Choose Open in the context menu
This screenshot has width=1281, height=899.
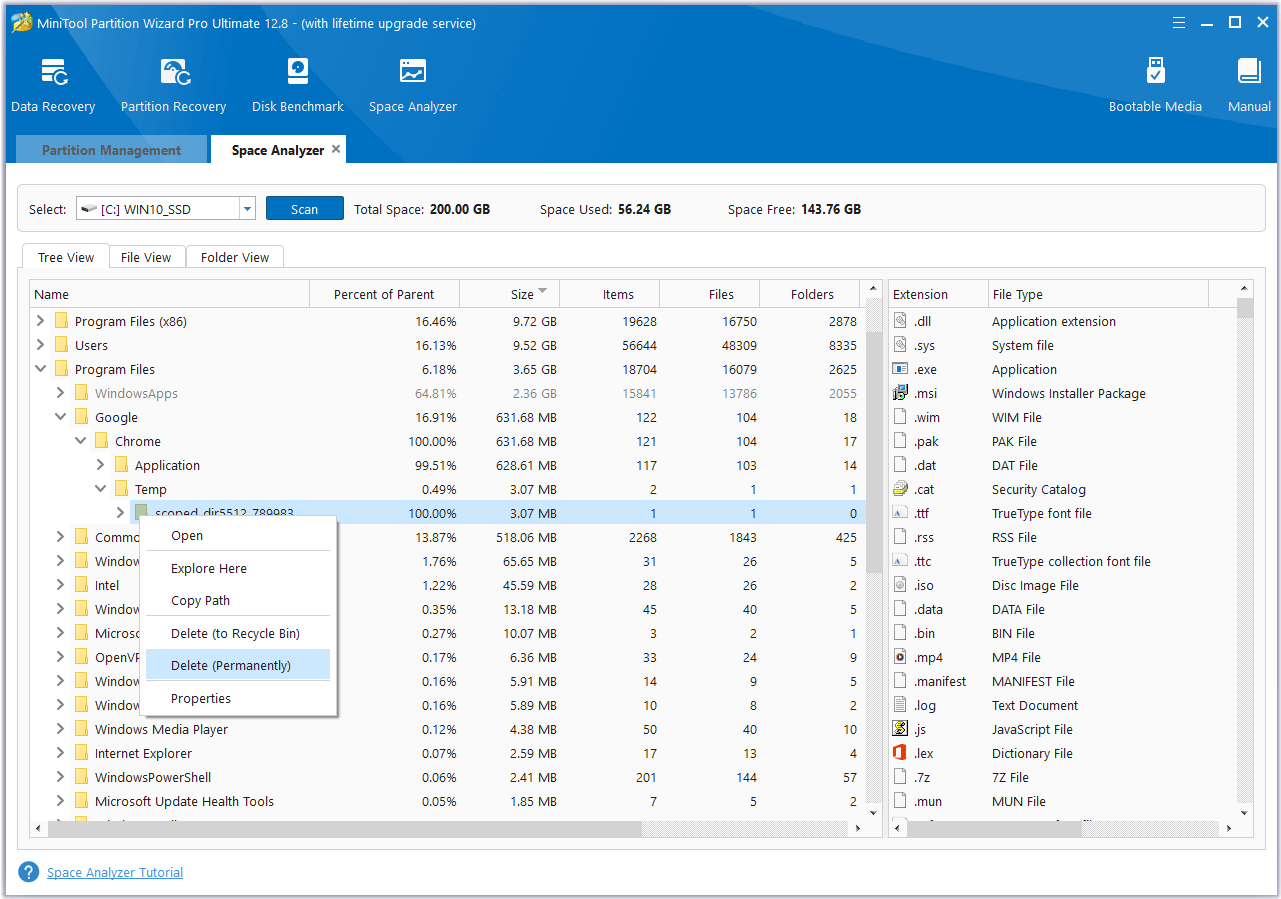click(x=237, y=535)
